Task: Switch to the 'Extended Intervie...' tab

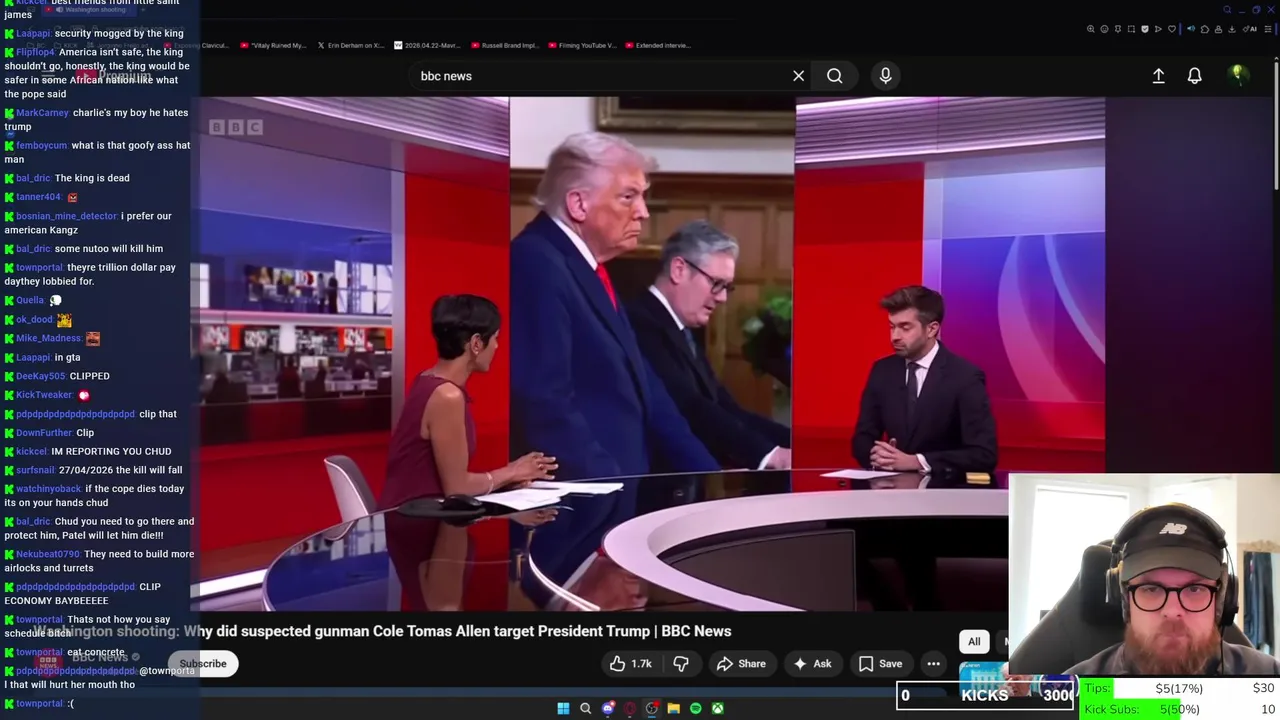Action: click(658, 45)
